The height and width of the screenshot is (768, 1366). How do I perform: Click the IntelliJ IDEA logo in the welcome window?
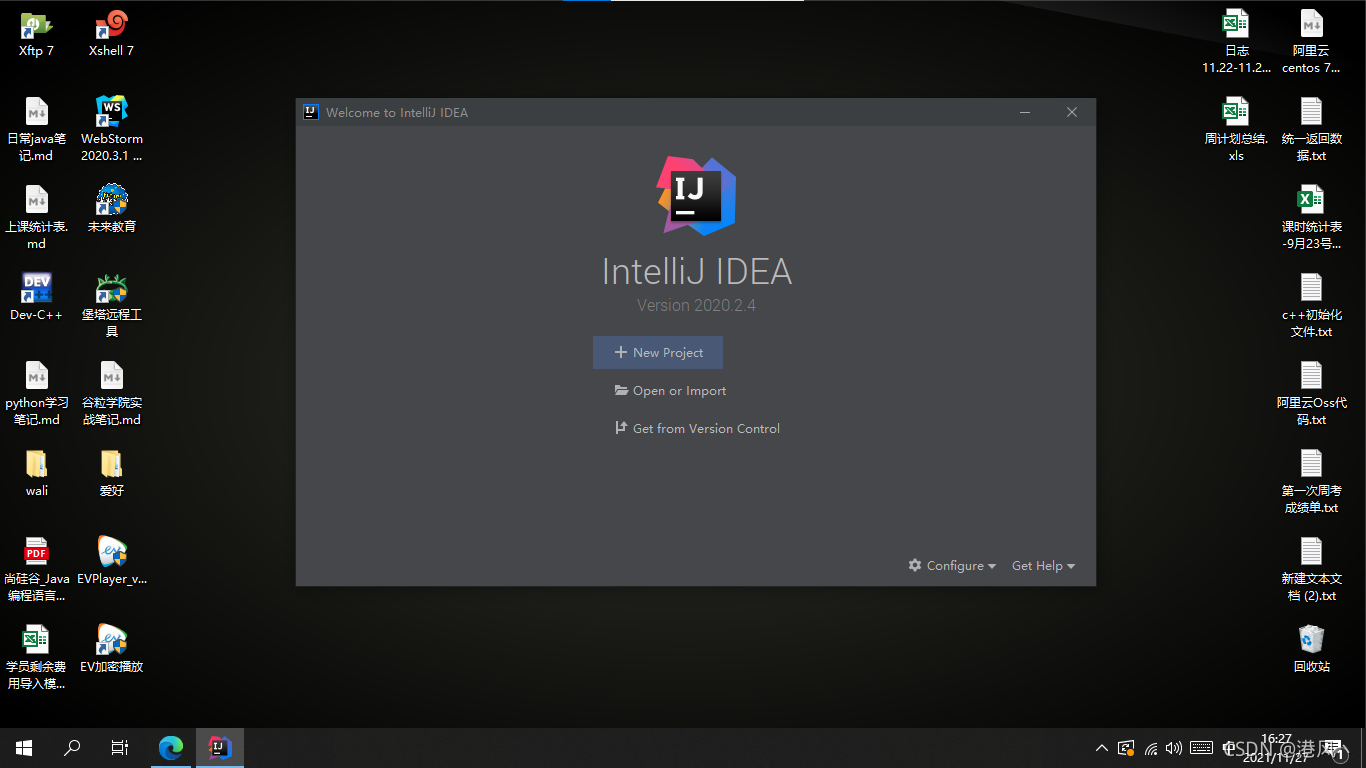click(696, 196)
